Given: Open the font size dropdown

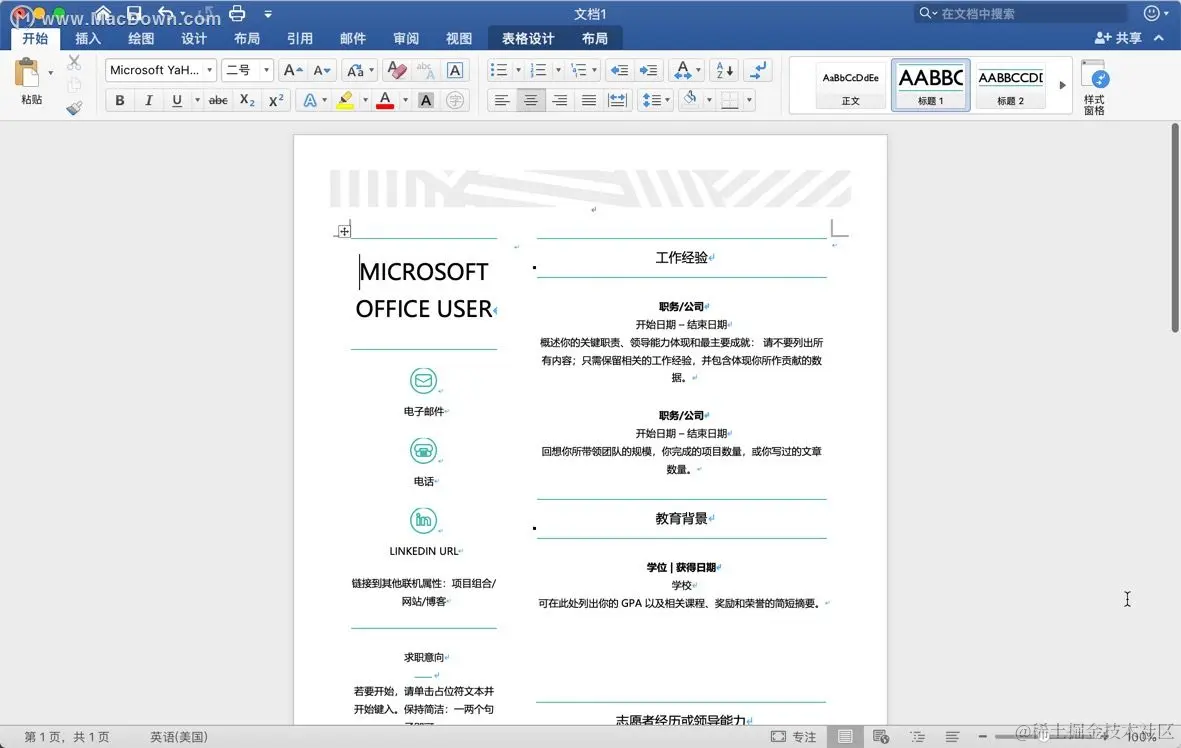Looking at the screenshot, I should tap(266, 70).
